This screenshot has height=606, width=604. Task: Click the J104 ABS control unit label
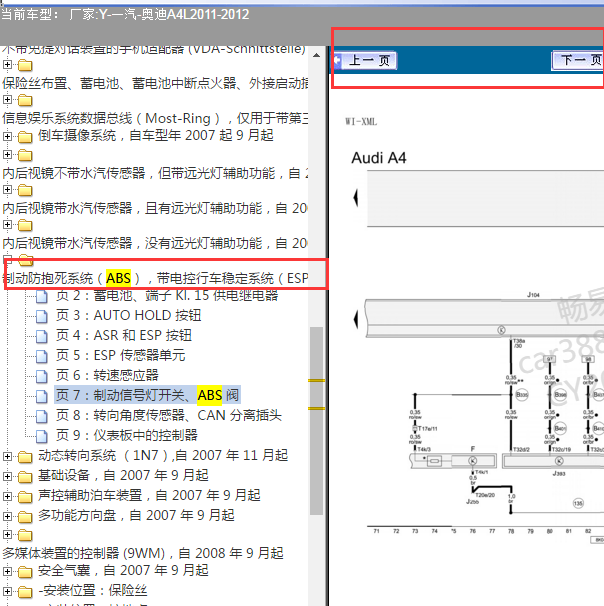pyautogui.click(x=533, y=295)
